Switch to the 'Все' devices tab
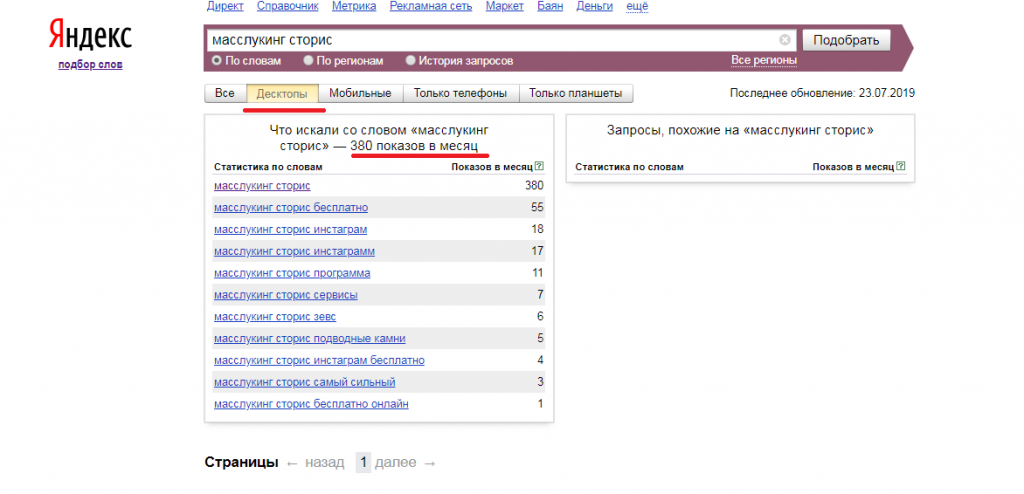The width and height of the screenshot is (1024, 494). (x=225, y=93)
